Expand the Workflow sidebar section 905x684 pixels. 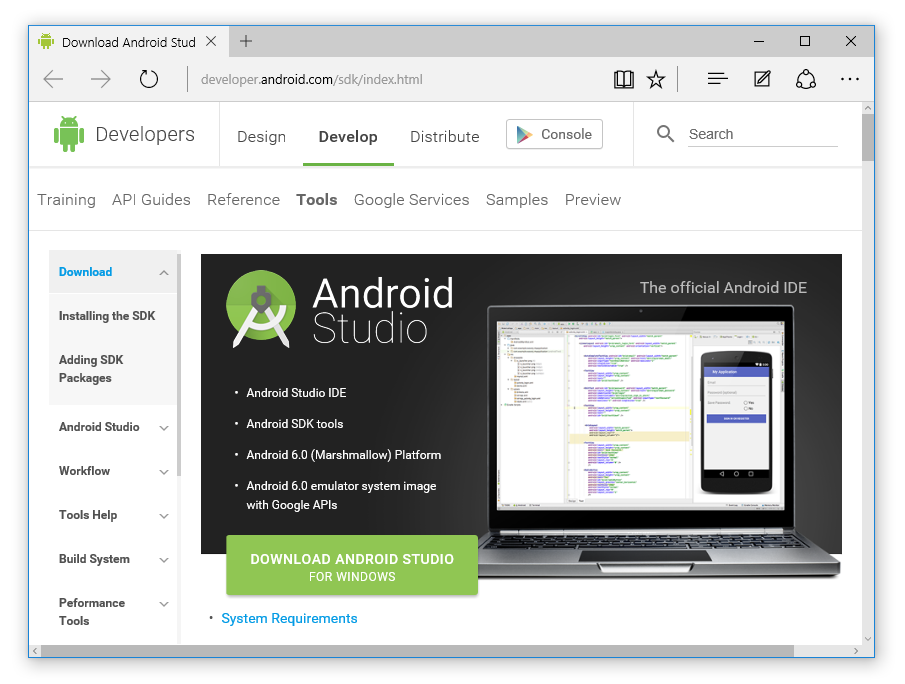point(164,472)
